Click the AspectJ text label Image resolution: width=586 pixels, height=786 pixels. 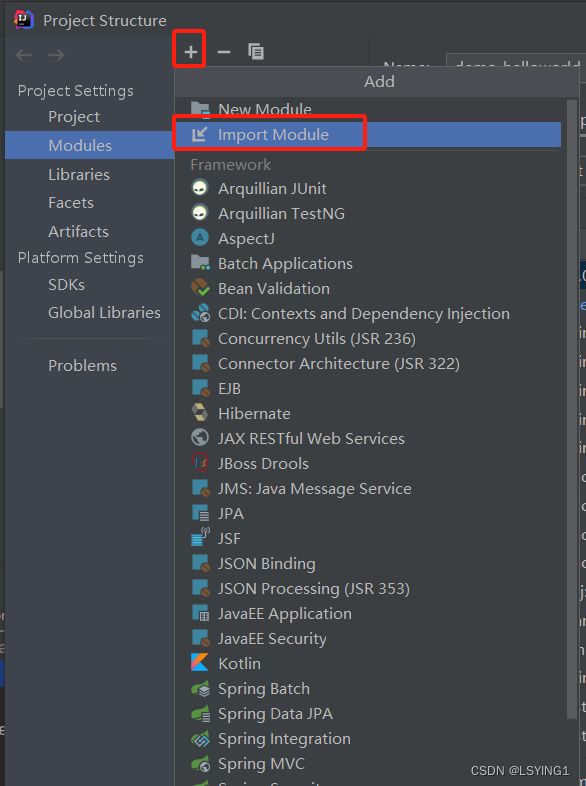point(246,239)
